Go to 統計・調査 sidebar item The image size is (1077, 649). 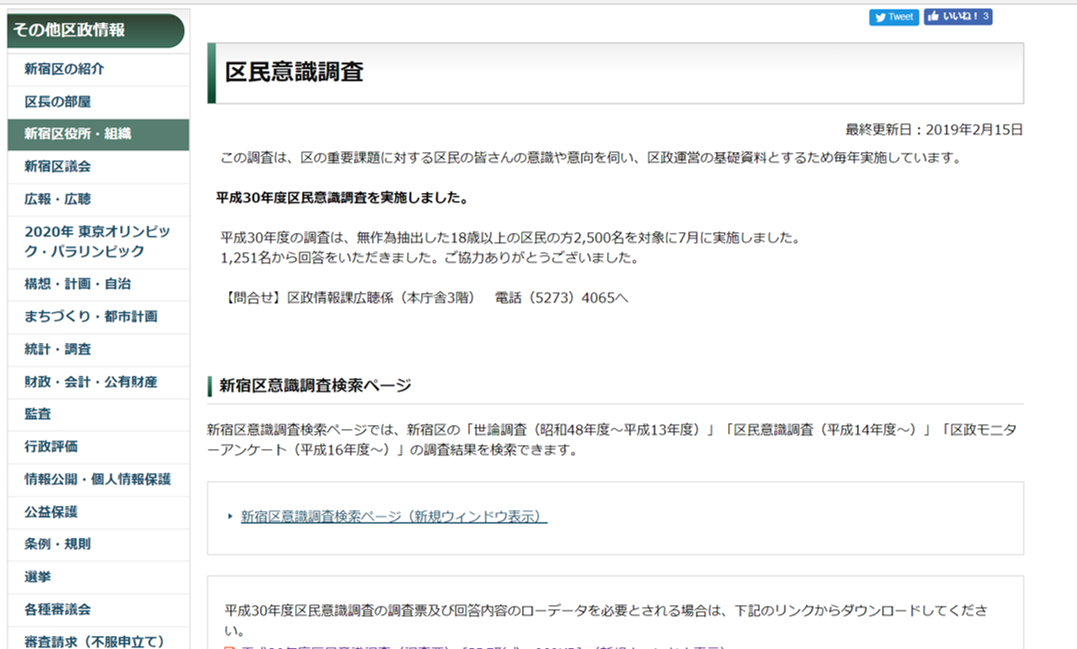pos(98,350)
